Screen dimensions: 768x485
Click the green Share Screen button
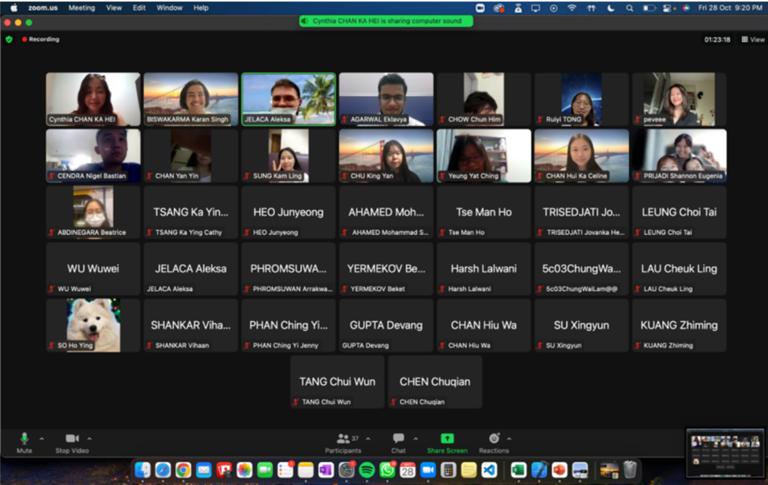point(447,442)
